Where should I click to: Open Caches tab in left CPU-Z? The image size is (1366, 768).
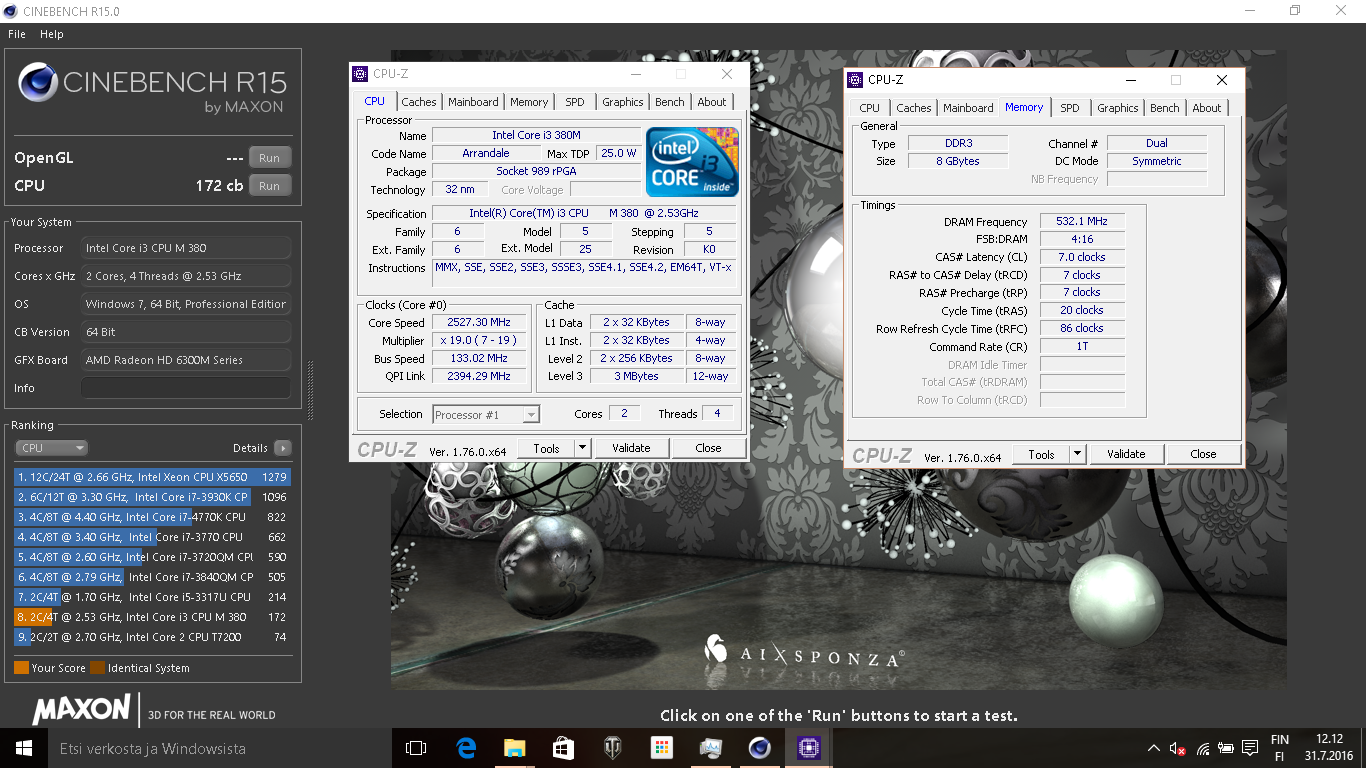coord(419,102)
